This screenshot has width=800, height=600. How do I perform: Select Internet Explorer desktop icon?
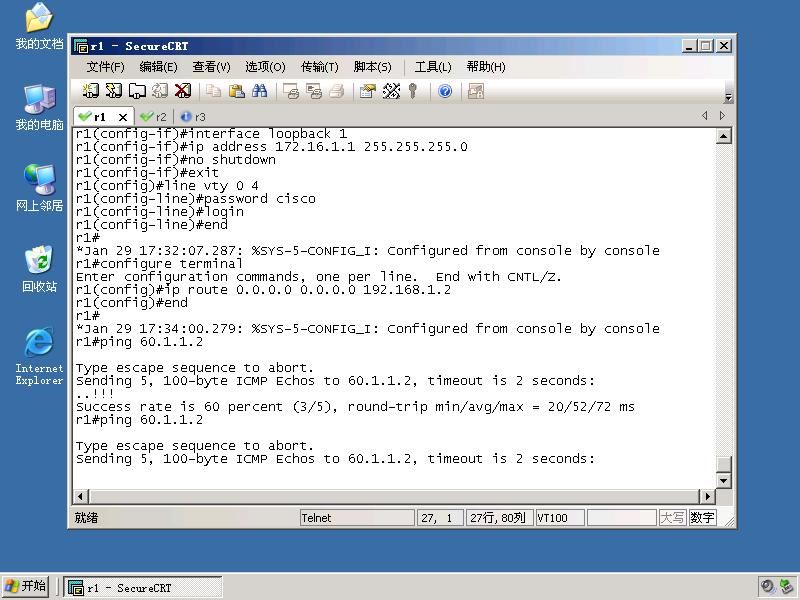(39, 357)
